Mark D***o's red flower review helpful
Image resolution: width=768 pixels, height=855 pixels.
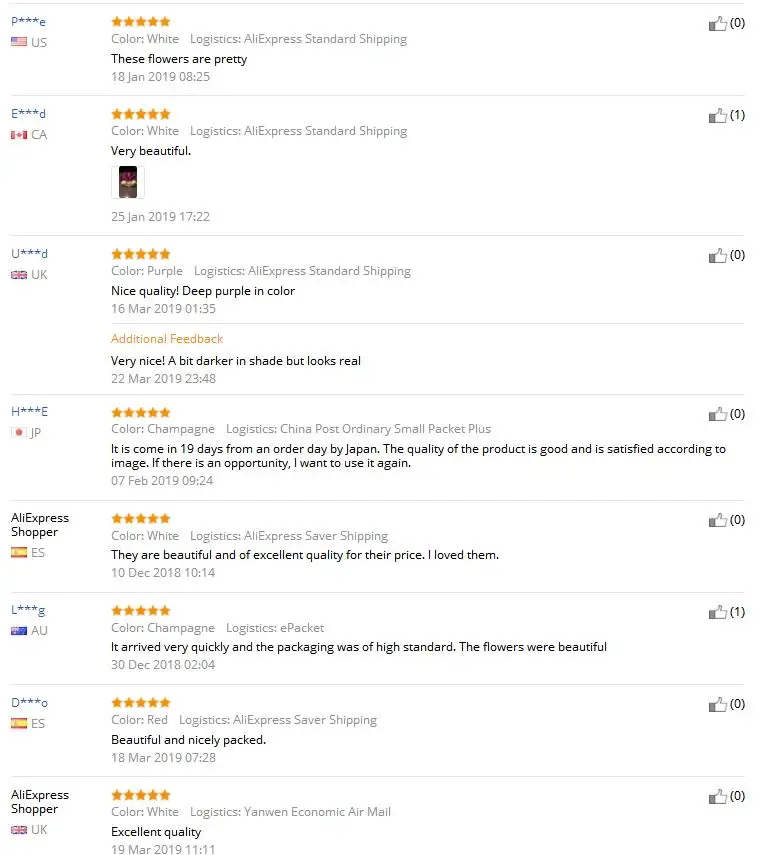718,705
